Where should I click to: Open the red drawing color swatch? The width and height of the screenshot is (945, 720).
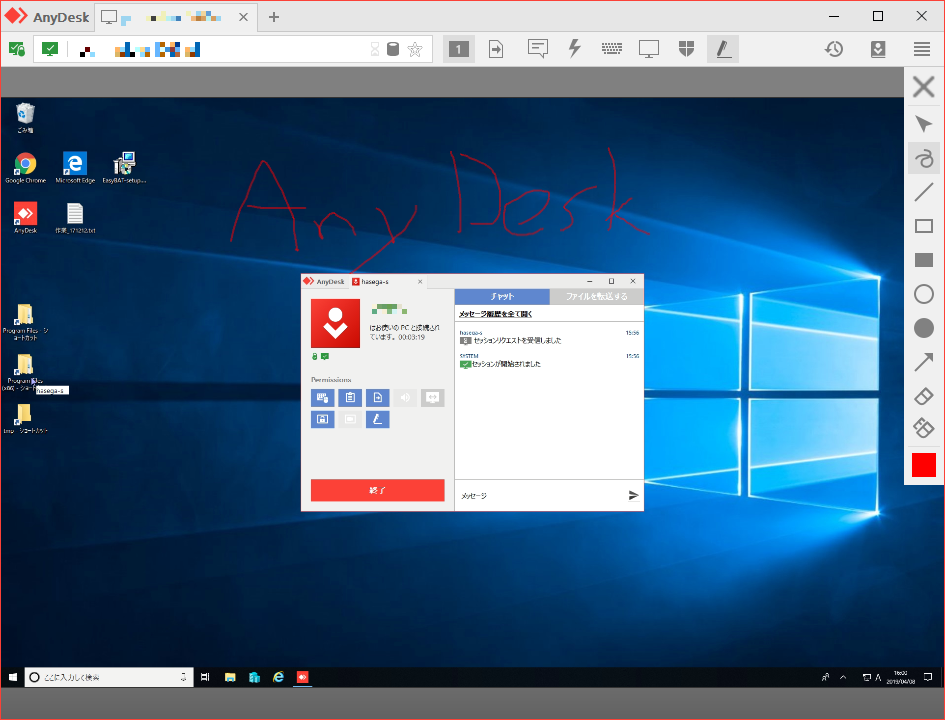click(x=923, y=465)
